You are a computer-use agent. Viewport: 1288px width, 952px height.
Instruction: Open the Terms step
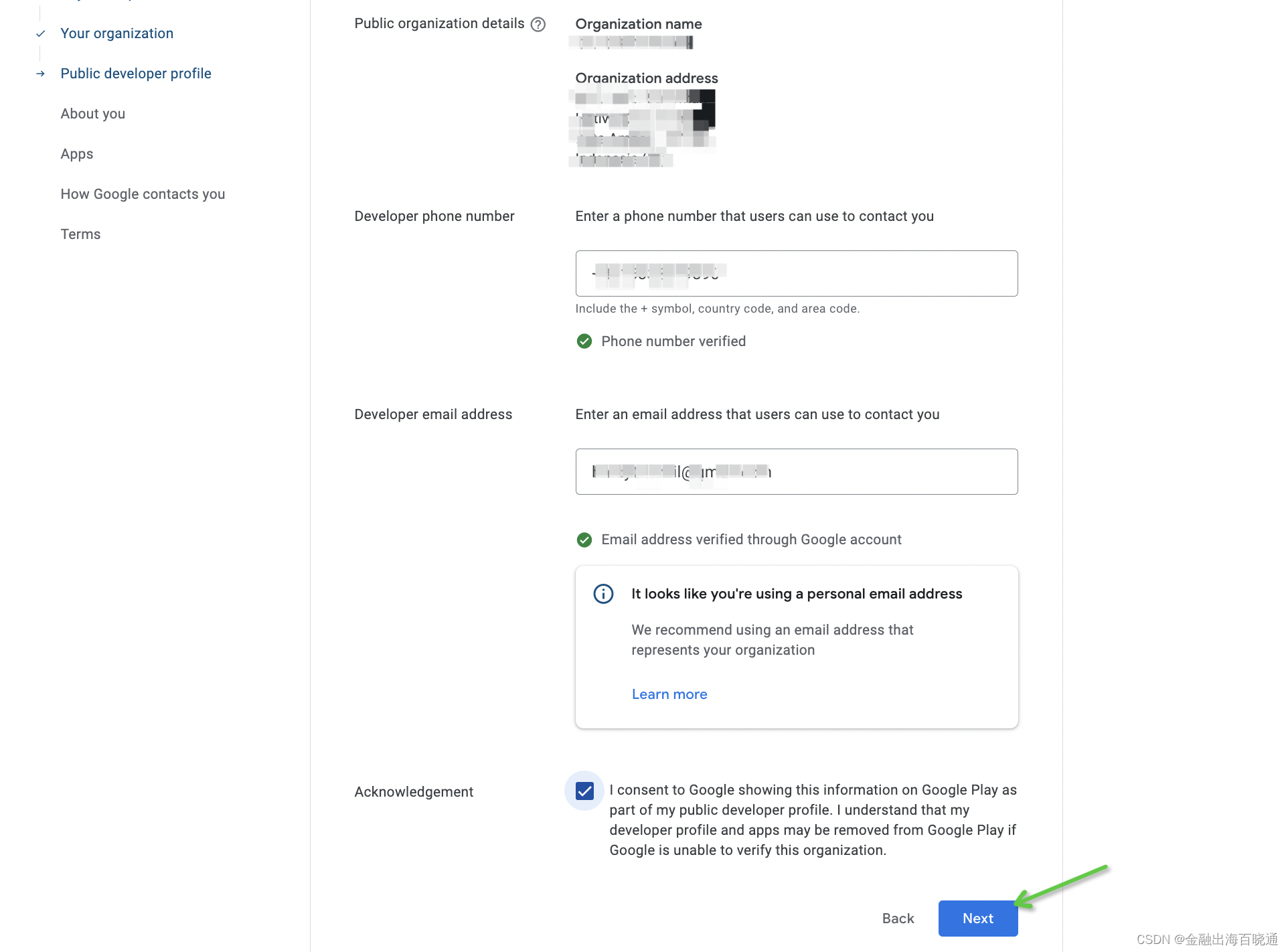[80, 234]
